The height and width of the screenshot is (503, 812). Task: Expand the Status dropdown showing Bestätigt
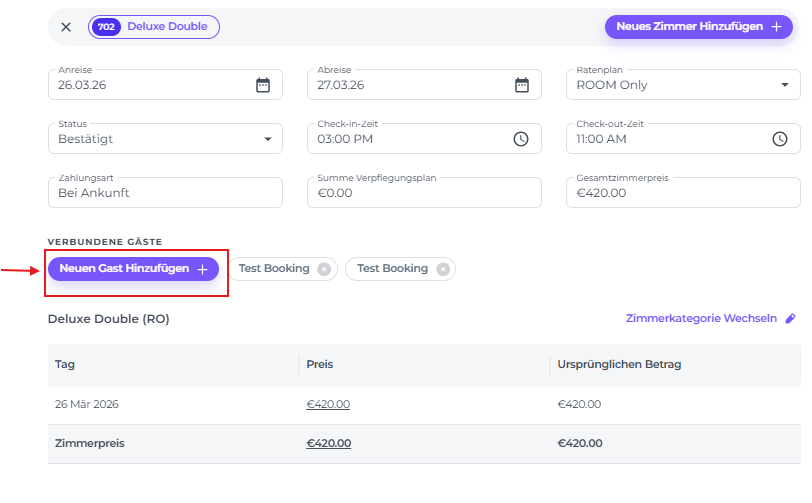coord(267,139)
